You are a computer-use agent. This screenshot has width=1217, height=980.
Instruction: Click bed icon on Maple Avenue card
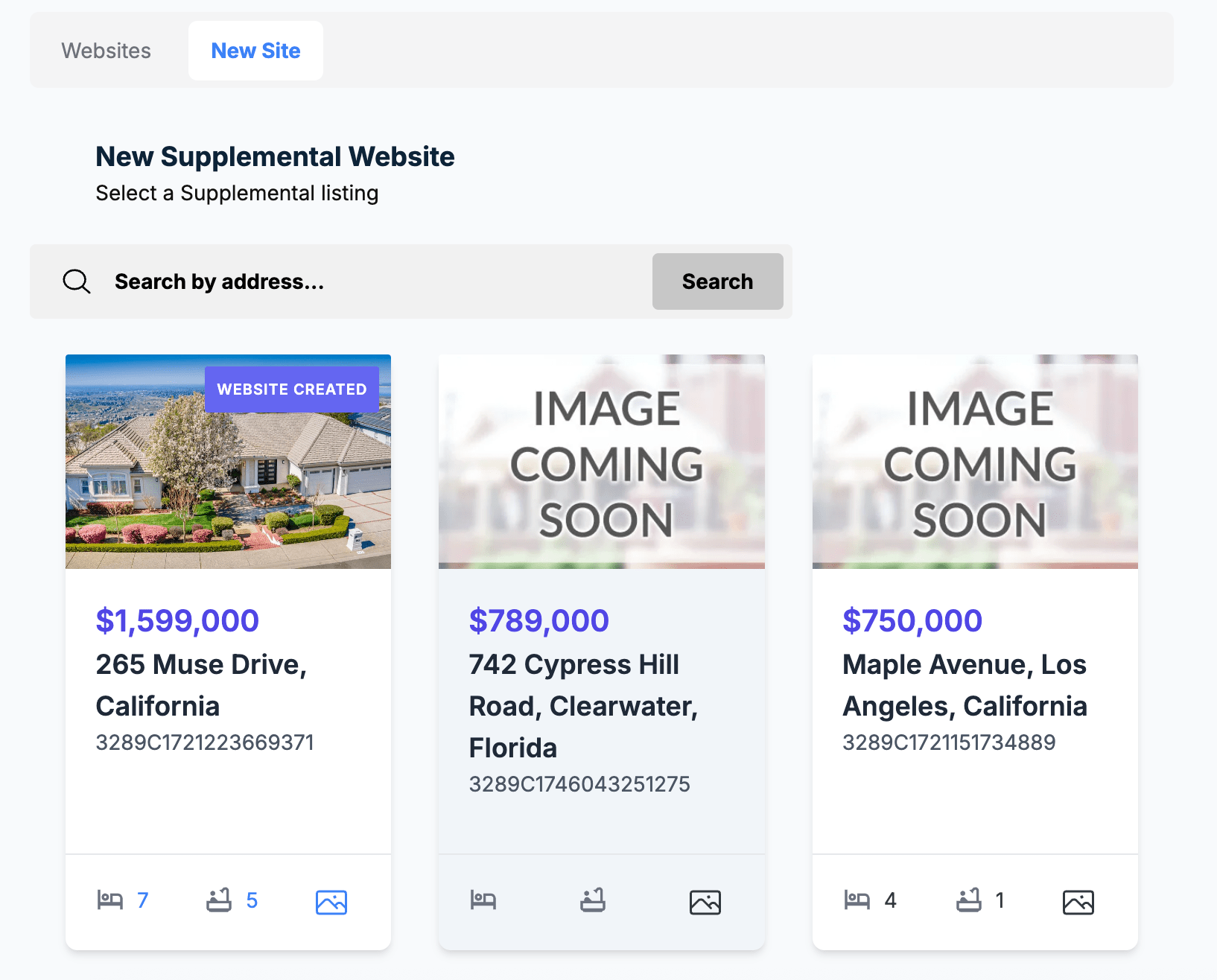(x=857, y=900)
